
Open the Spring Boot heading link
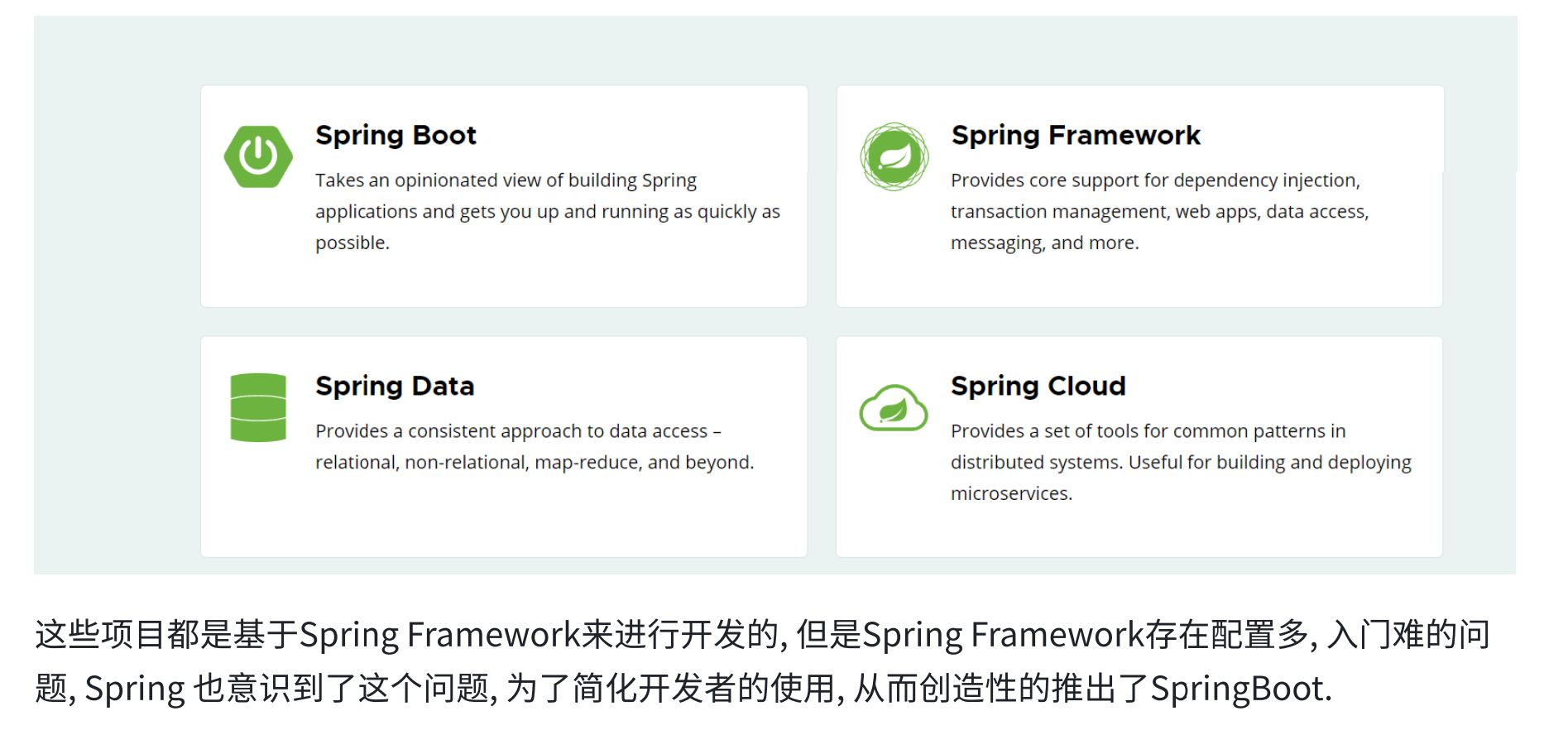click(x=396, y=135)
